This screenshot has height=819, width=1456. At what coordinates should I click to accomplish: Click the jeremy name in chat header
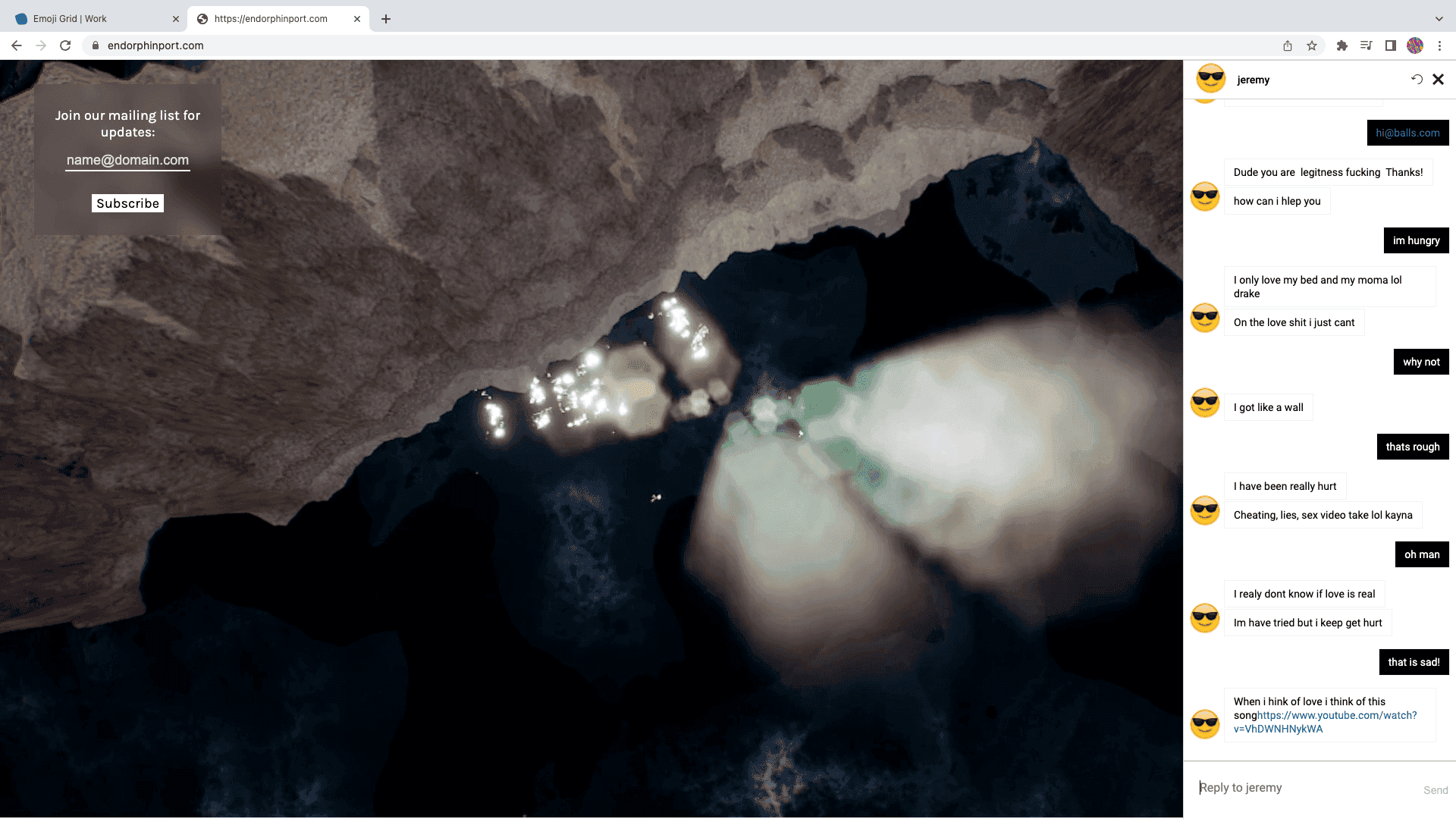click(x=1253, y=80)
